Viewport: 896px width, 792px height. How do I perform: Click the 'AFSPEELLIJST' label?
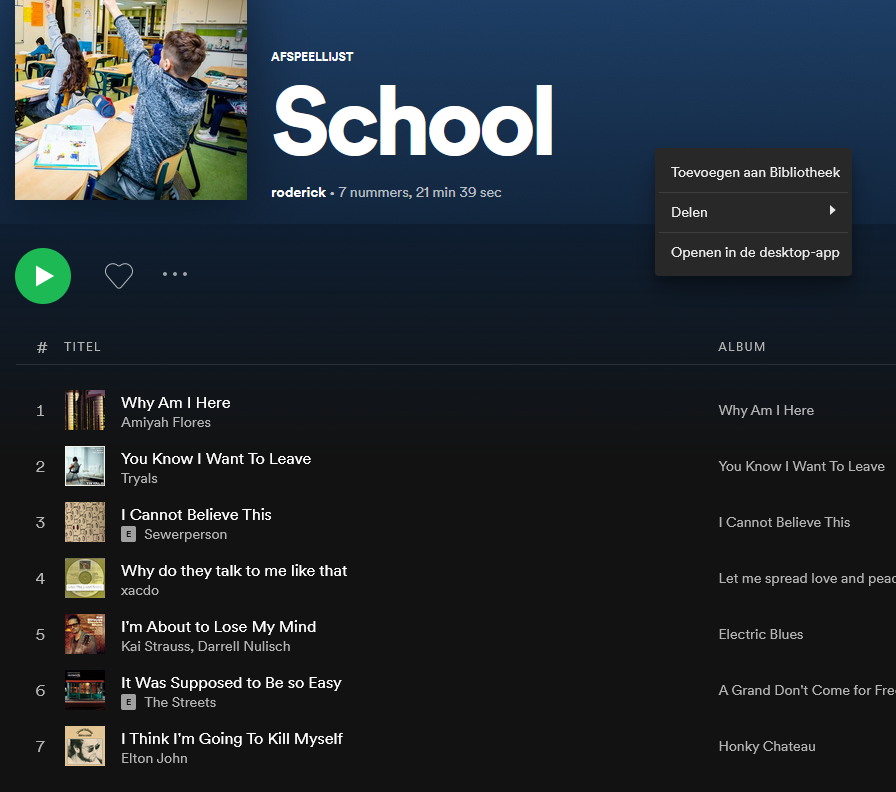[312, 57]
